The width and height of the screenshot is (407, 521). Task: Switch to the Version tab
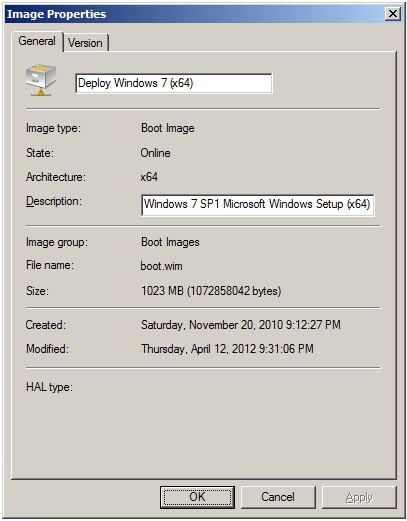coord(85,43)
